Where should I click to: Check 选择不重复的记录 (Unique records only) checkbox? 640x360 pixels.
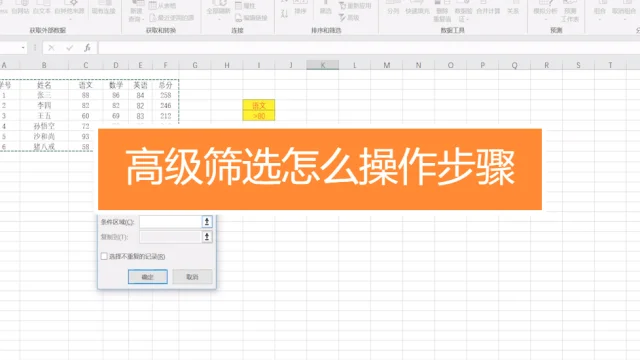[104, 256]
